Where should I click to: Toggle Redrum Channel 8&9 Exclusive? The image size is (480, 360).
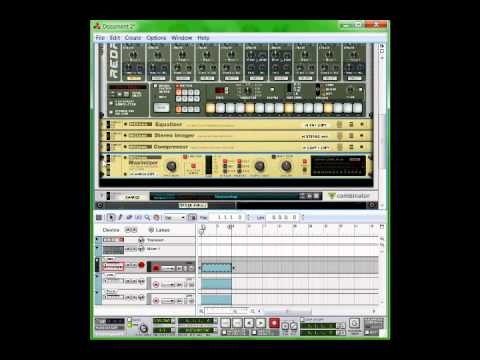point(111,112)
